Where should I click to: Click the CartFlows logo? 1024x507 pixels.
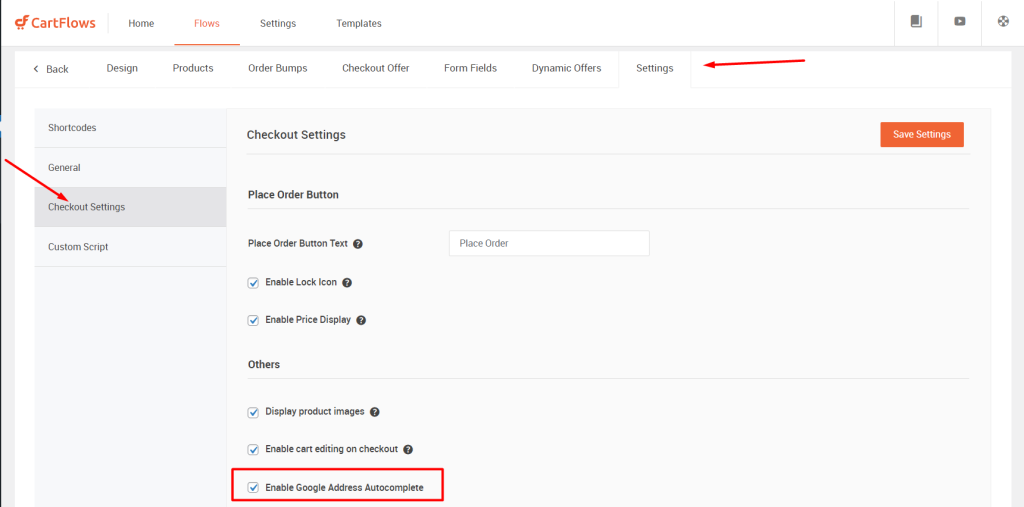[x=55, y=23]
